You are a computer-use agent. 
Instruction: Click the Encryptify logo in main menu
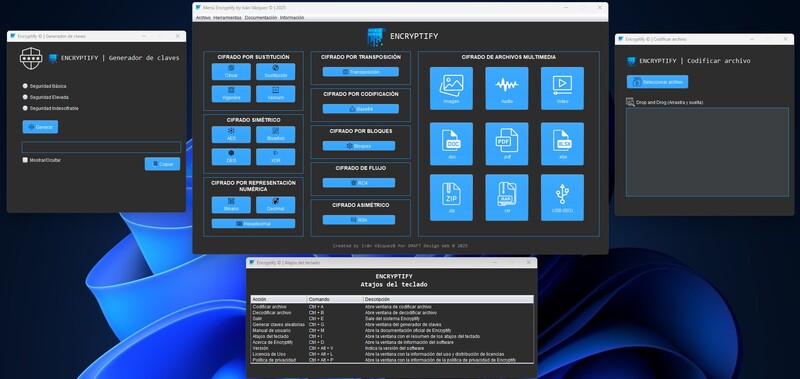point(377,37)
